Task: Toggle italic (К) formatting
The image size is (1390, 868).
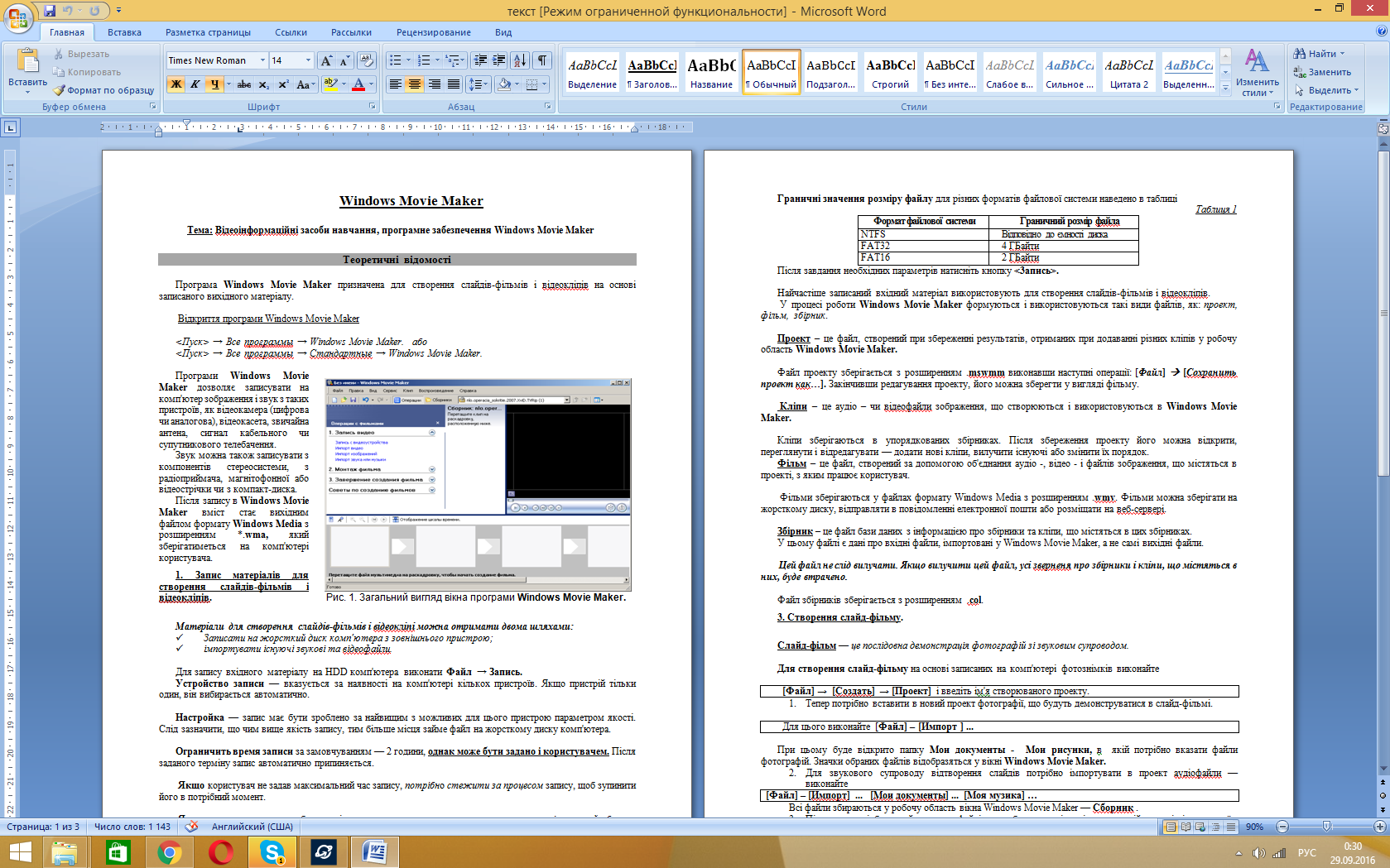Action: 195,84
